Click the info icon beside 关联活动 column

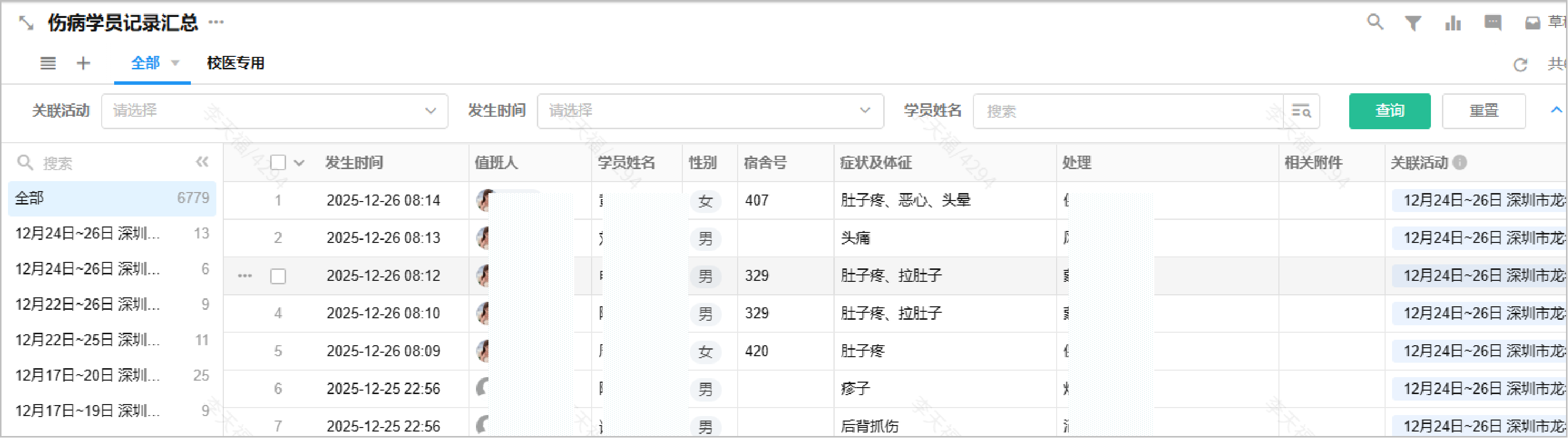point(1460,163)
